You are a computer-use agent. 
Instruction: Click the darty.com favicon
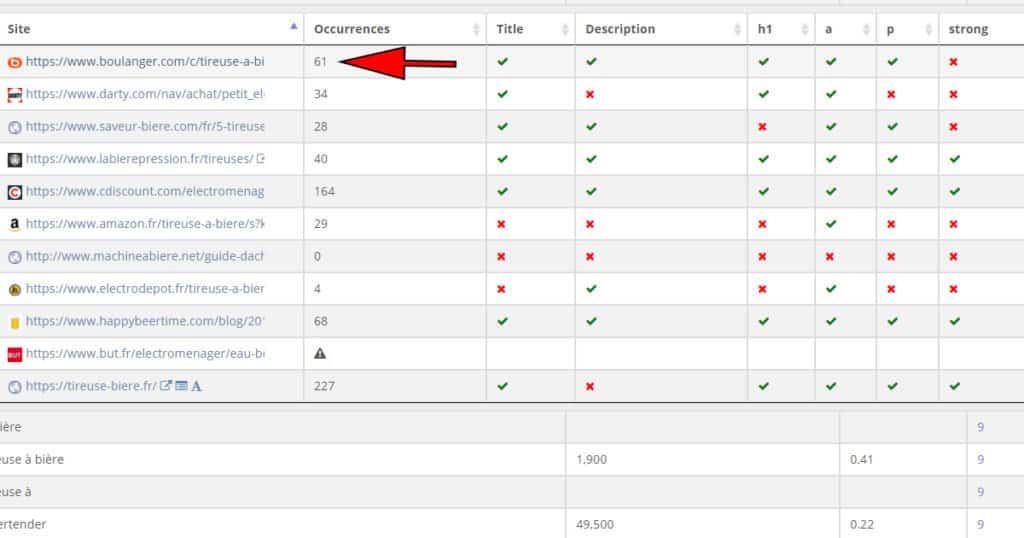[14, 95]
